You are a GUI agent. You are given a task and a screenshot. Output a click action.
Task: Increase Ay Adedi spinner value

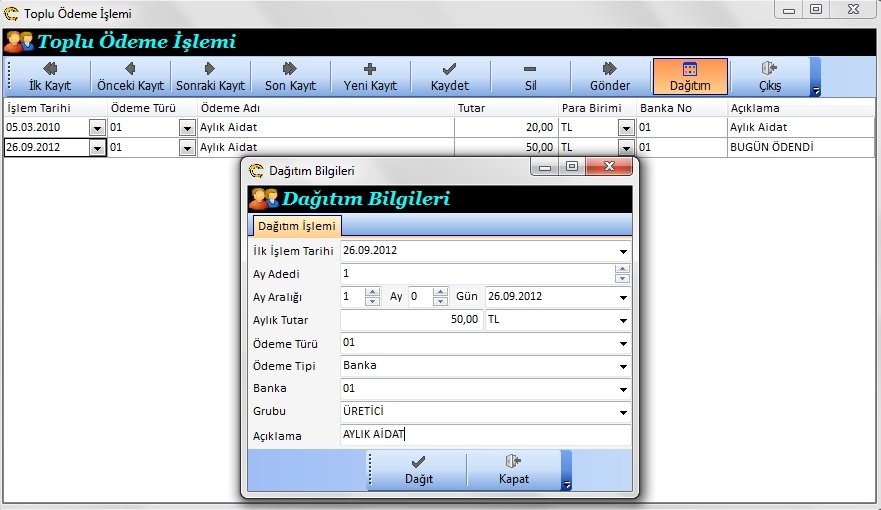(623, 269)
